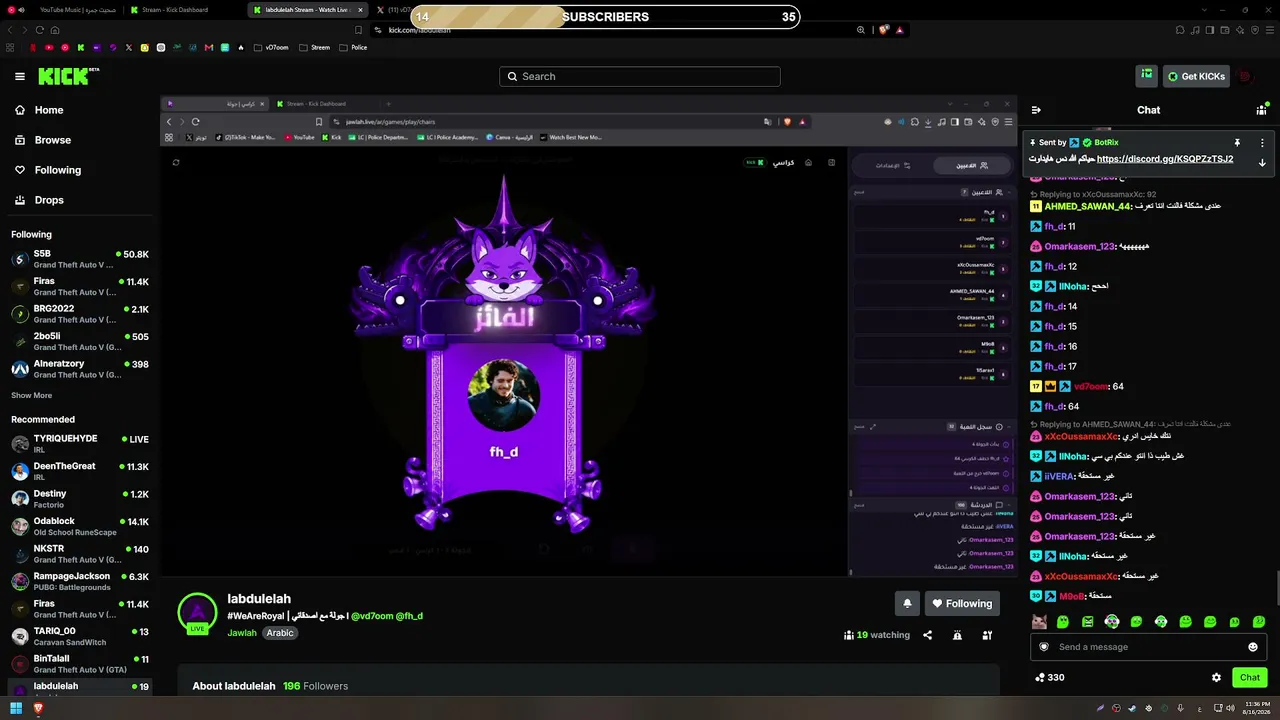This screenshot has height=720, width=1280.
Task: Open the Kick hamburger menu
Action: click(20, 76)
